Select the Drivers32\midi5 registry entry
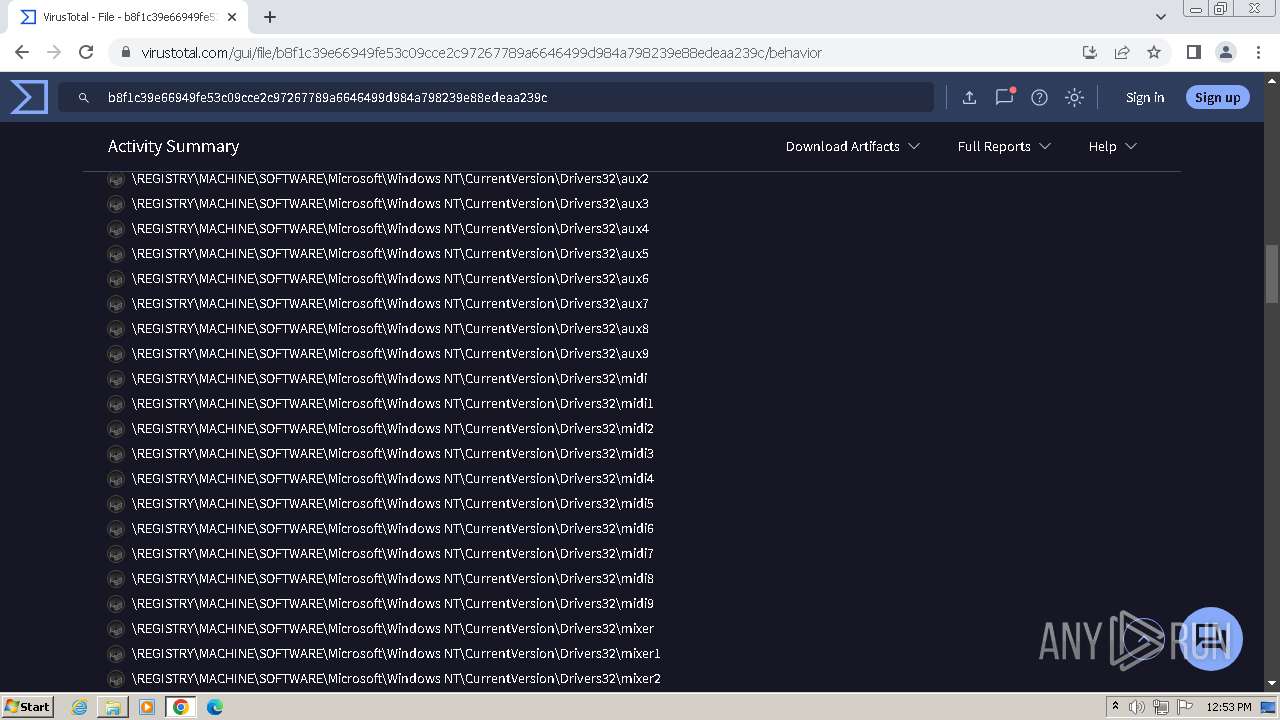Image resolution: width=1280 pixels, height=720 pixels. point(392,504)
